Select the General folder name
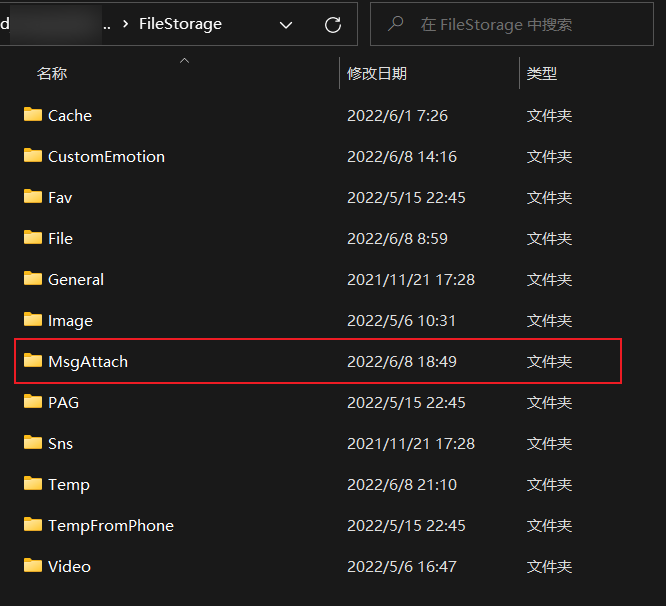 pyautogui.click(x=76, y=279)
